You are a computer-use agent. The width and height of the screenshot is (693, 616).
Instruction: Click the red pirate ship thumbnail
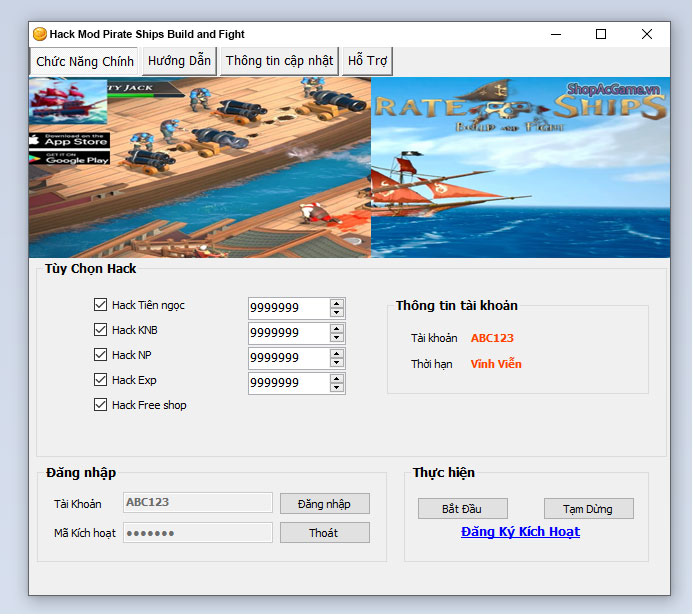coord(68,102)
